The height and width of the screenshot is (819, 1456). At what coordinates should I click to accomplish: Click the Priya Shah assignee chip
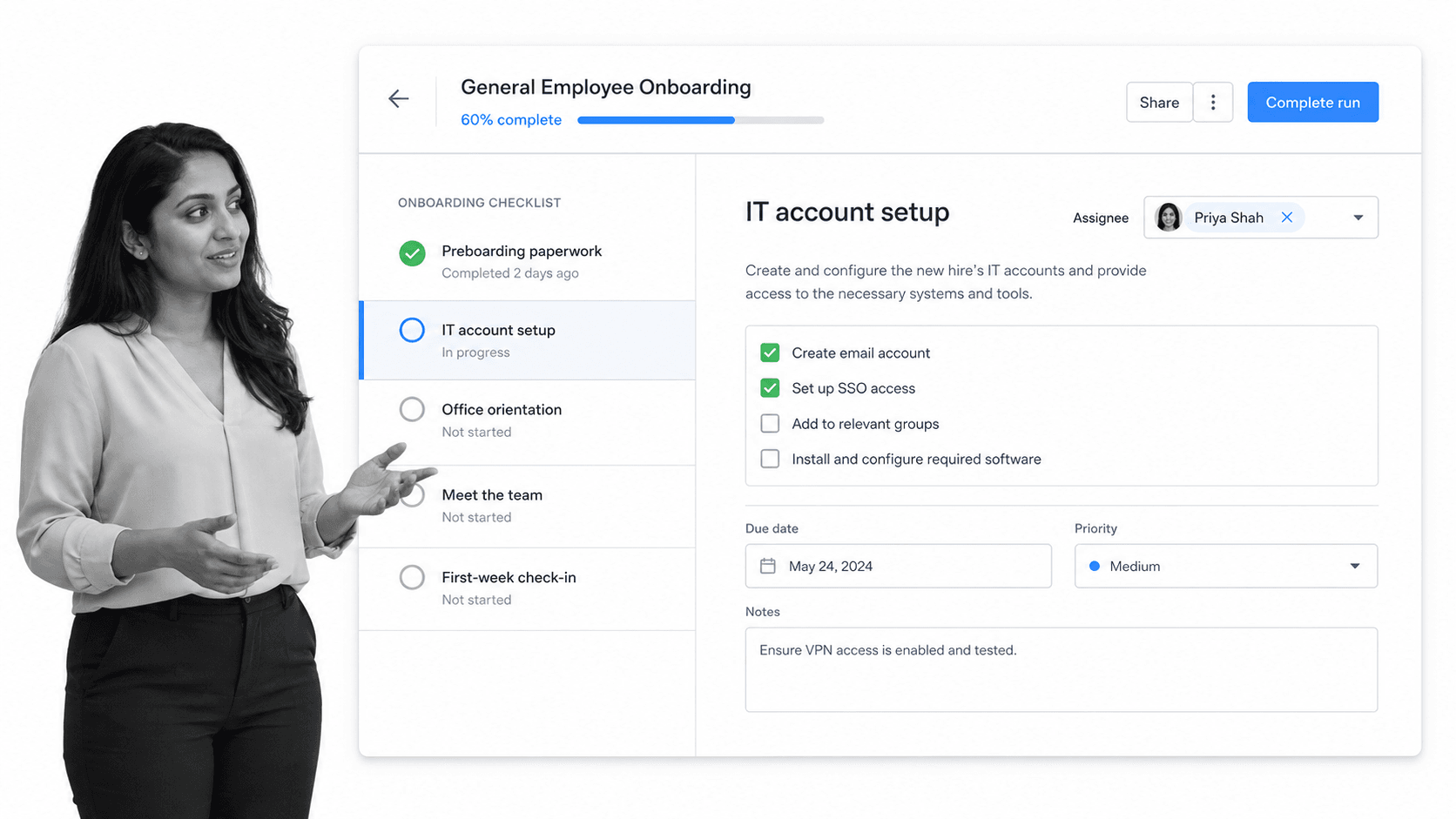coord(1229,217)
